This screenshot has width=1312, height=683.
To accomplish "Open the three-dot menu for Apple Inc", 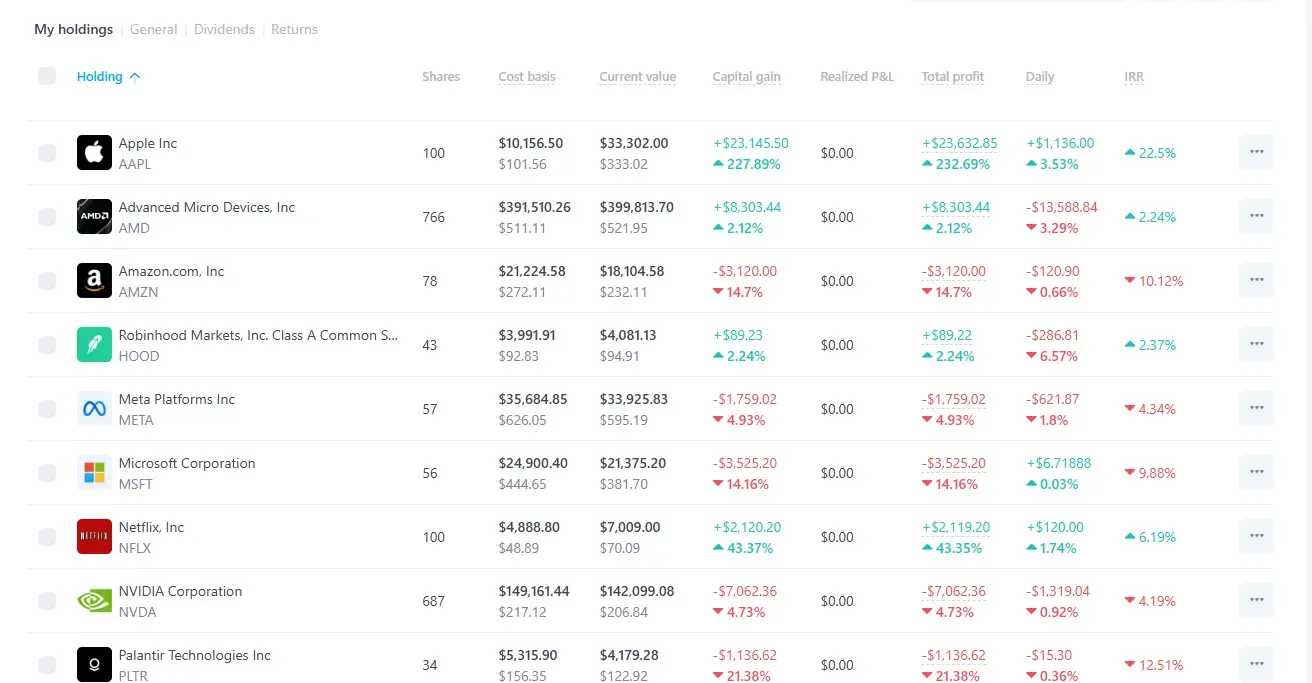I will [x=1256, y=153].
